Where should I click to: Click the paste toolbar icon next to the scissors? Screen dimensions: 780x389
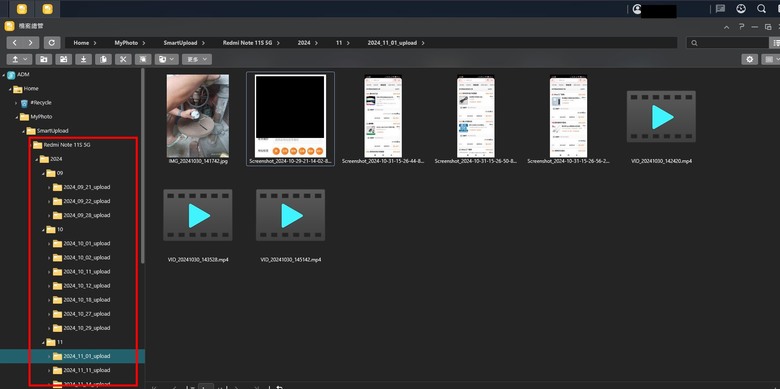[143, 59]
